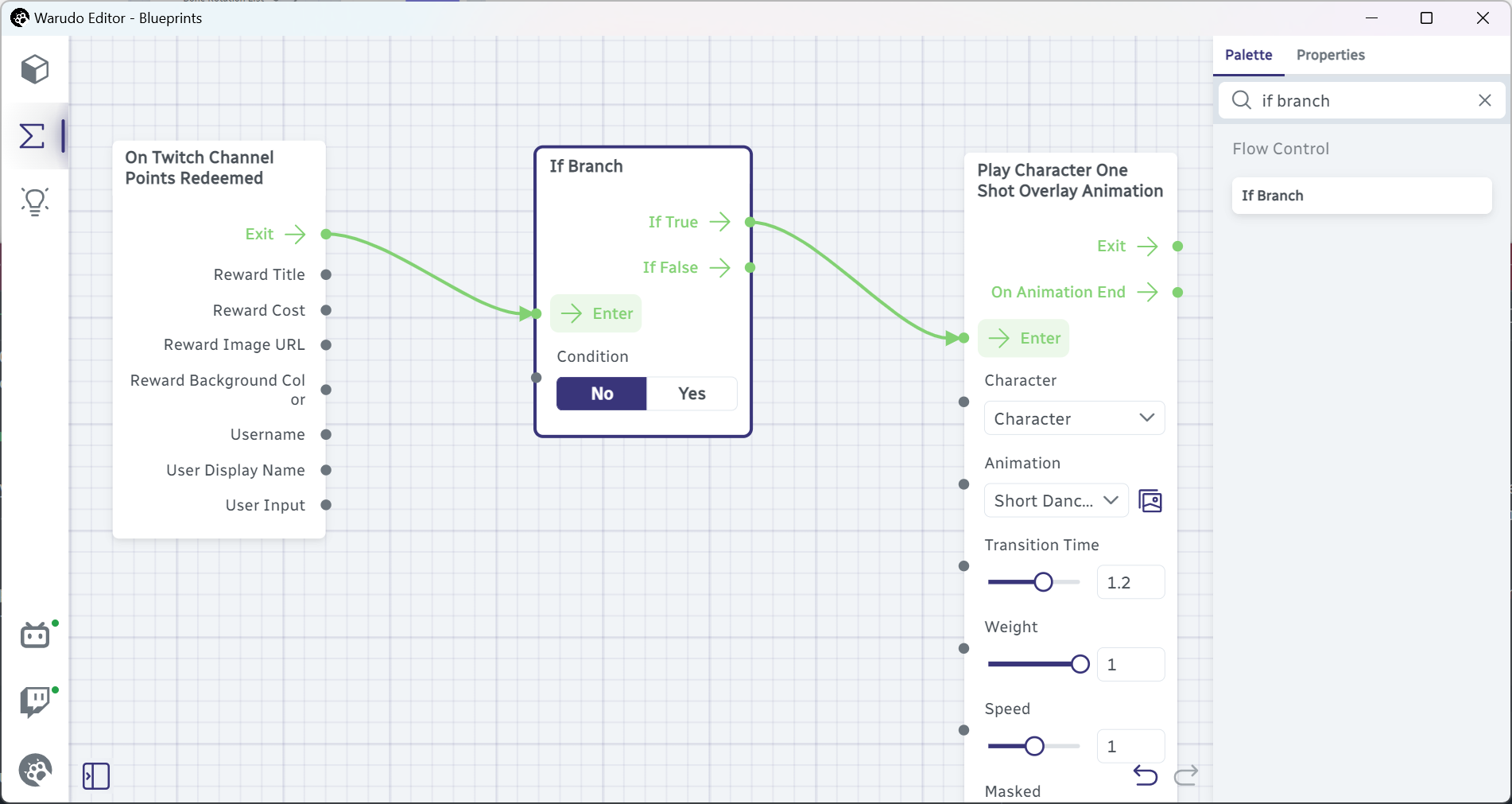
Task: Open the bottom sidebar settings wheel icon
Action: pos(35,770)
